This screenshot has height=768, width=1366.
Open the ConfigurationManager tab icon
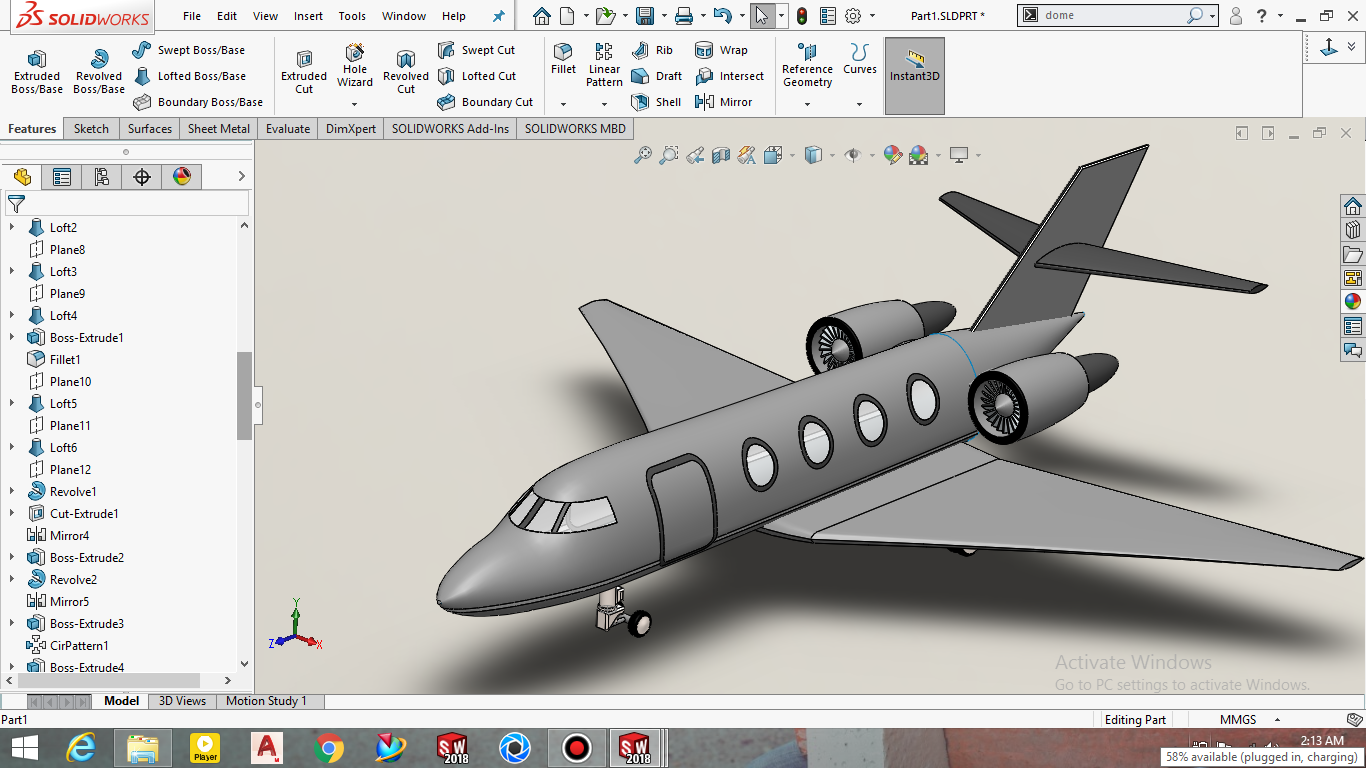(x=102, y=177)
